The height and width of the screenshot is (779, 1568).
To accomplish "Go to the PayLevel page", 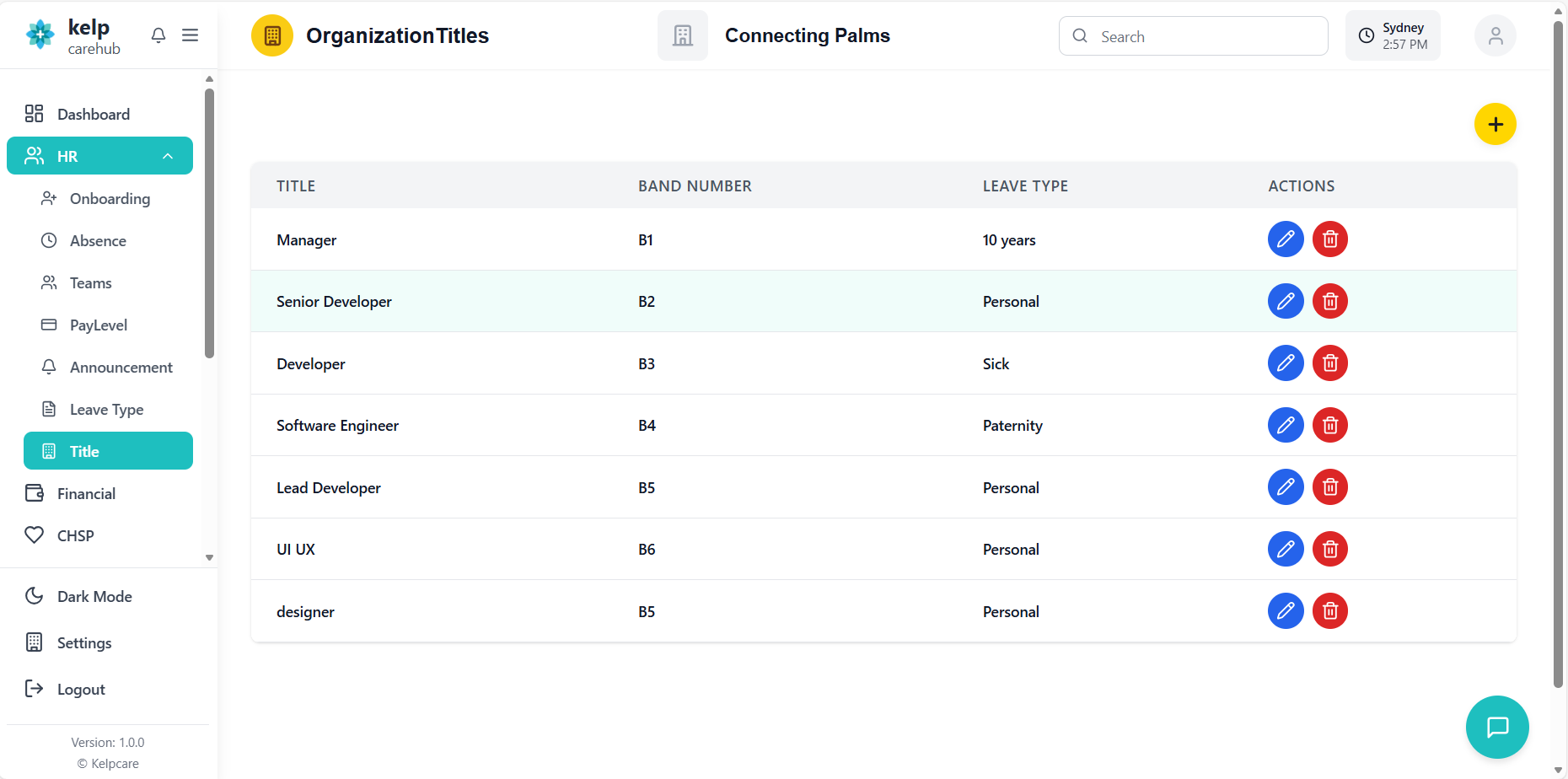I will pos(98,325).
